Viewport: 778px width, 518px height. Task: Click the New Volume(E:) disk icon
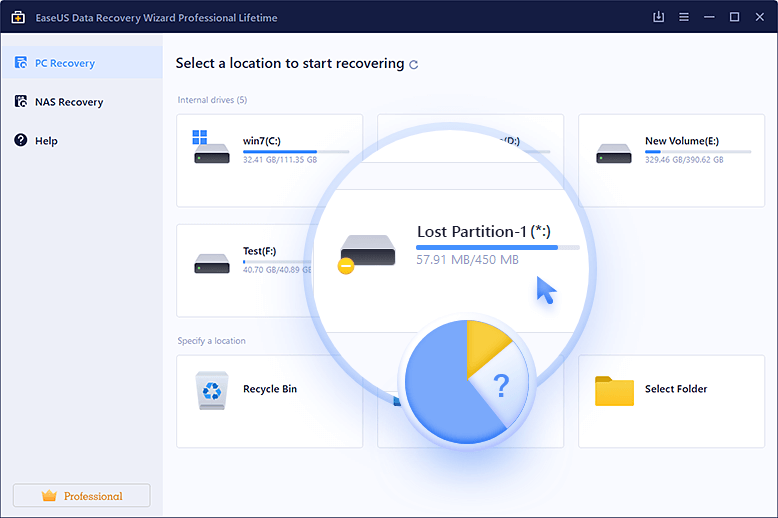tap(613, 154)
